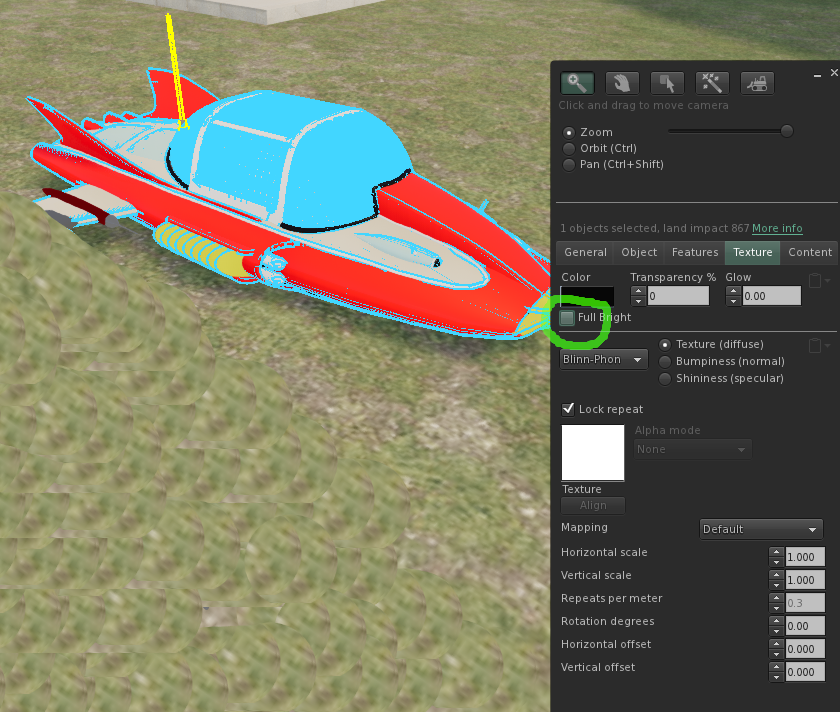Activate the Edit arrow tool icon

(x=666, y=83)
